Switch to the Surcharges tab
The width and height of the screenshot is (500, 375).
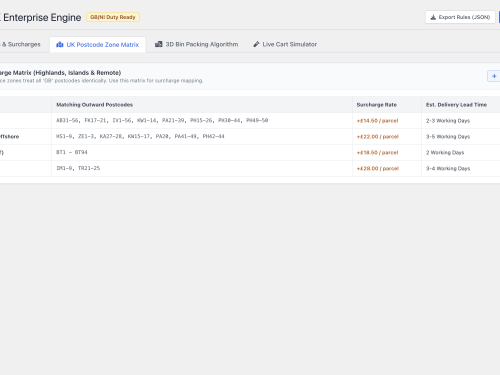pos(21,44)
